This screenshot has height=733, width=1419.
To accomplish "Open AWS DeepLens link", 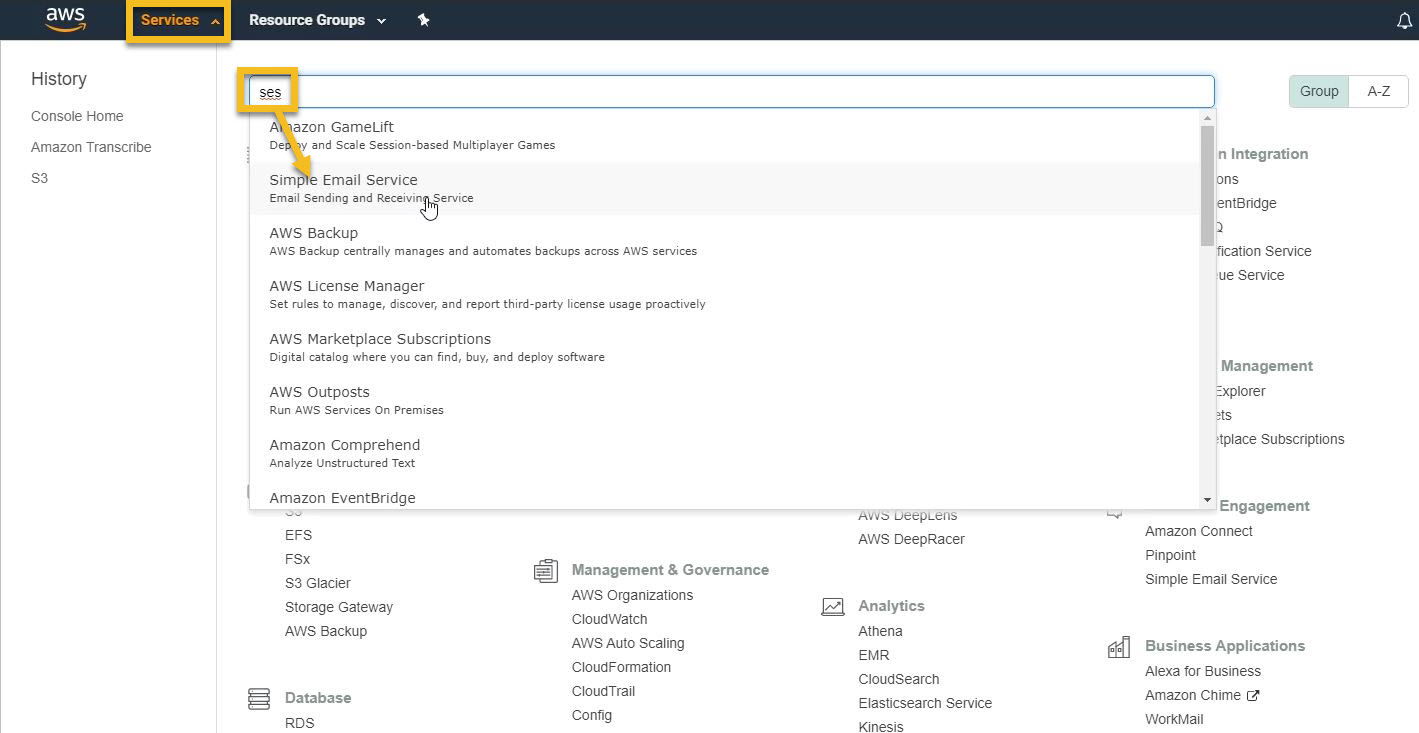I will pos(907,515).
